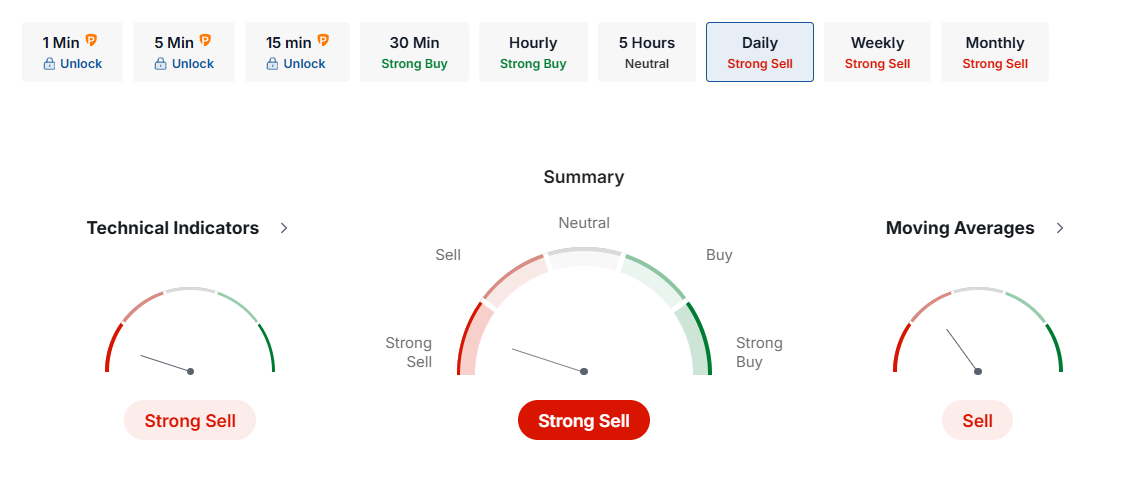Switch to the Weekly timeframe tab
This screenshot has width=1136, height=496.
click(877, 52)
